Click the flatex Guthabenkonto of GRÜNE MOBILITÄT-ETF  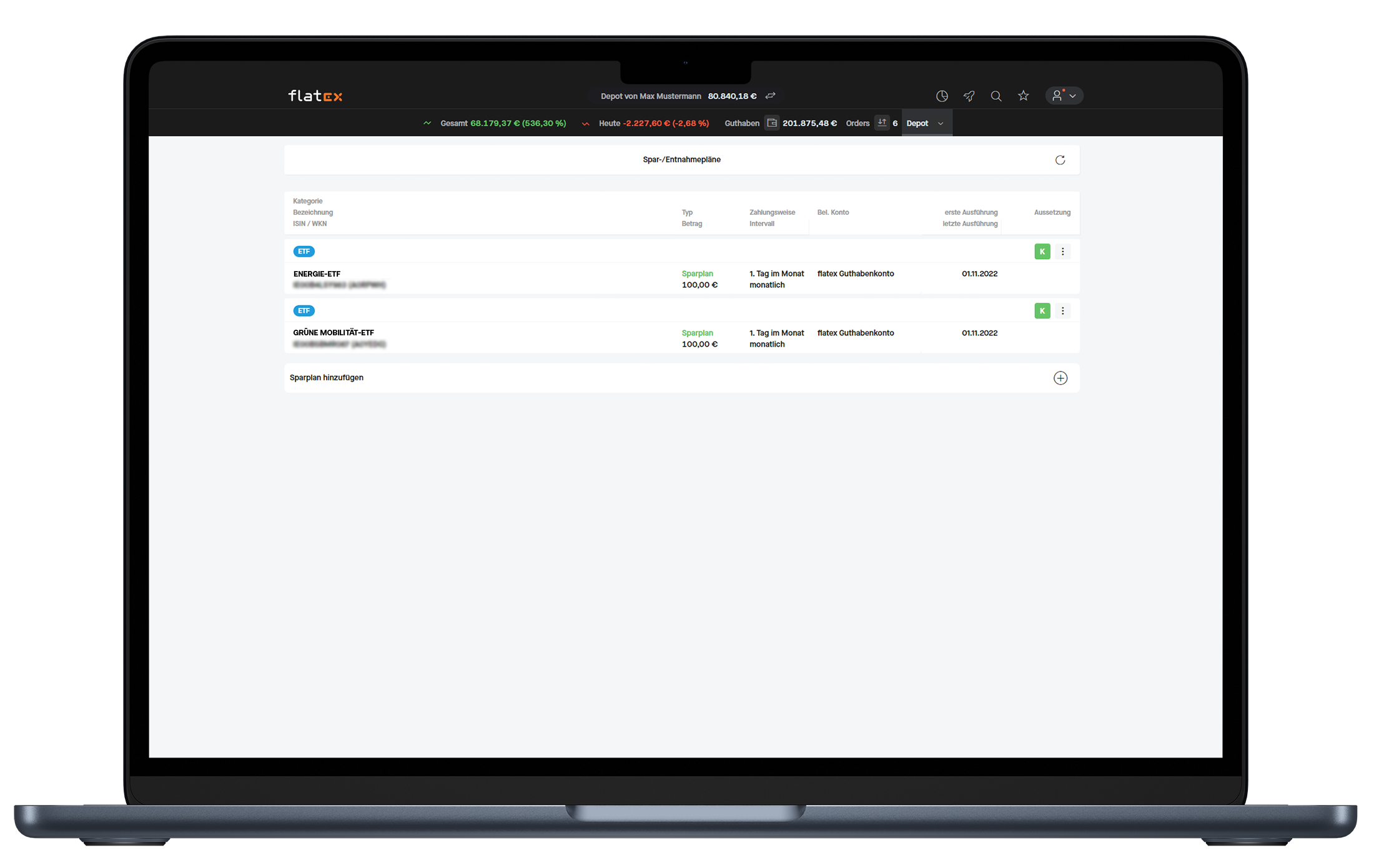856,333
